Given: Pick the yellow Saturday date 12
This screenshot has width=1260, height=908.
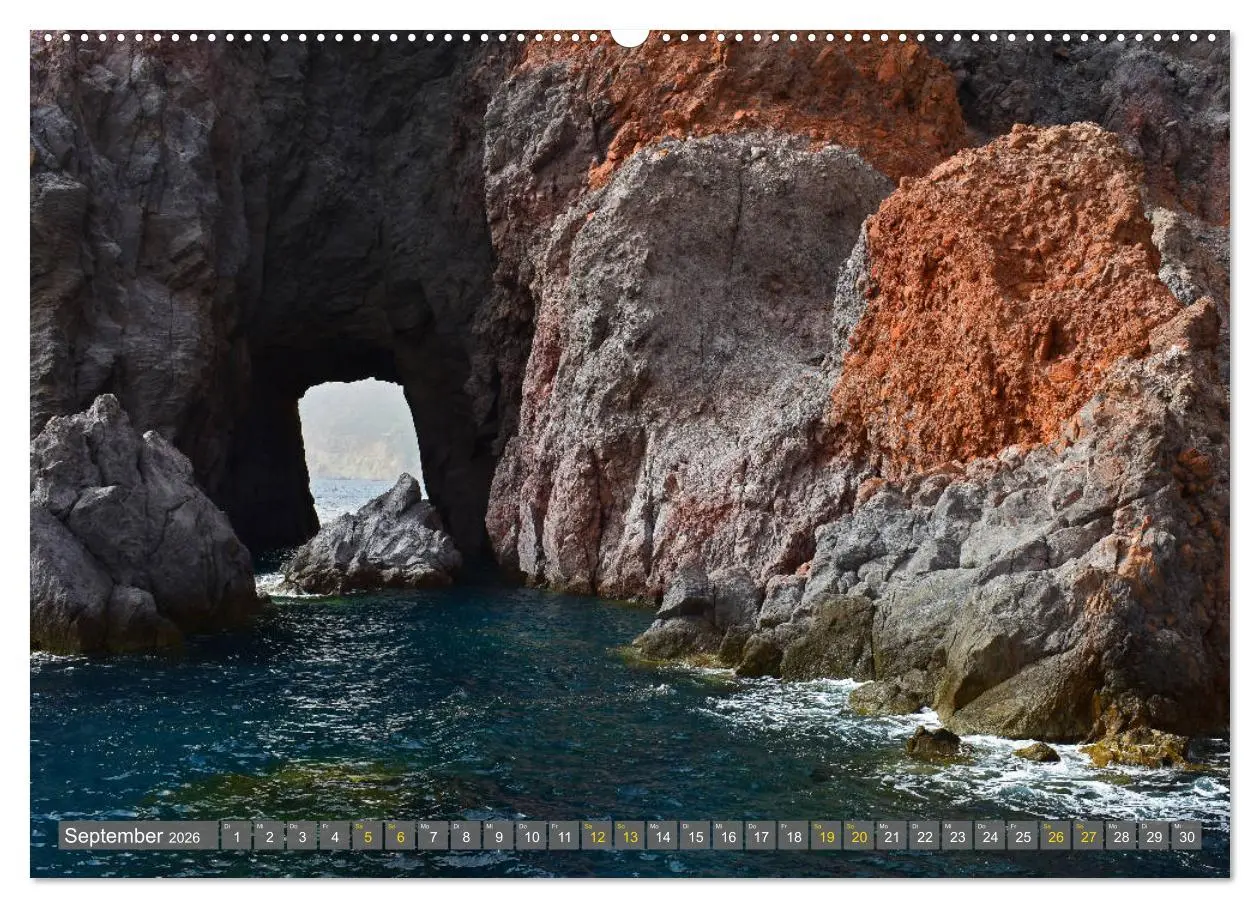Looking at the screenshot, I should (x=596, y=836).
